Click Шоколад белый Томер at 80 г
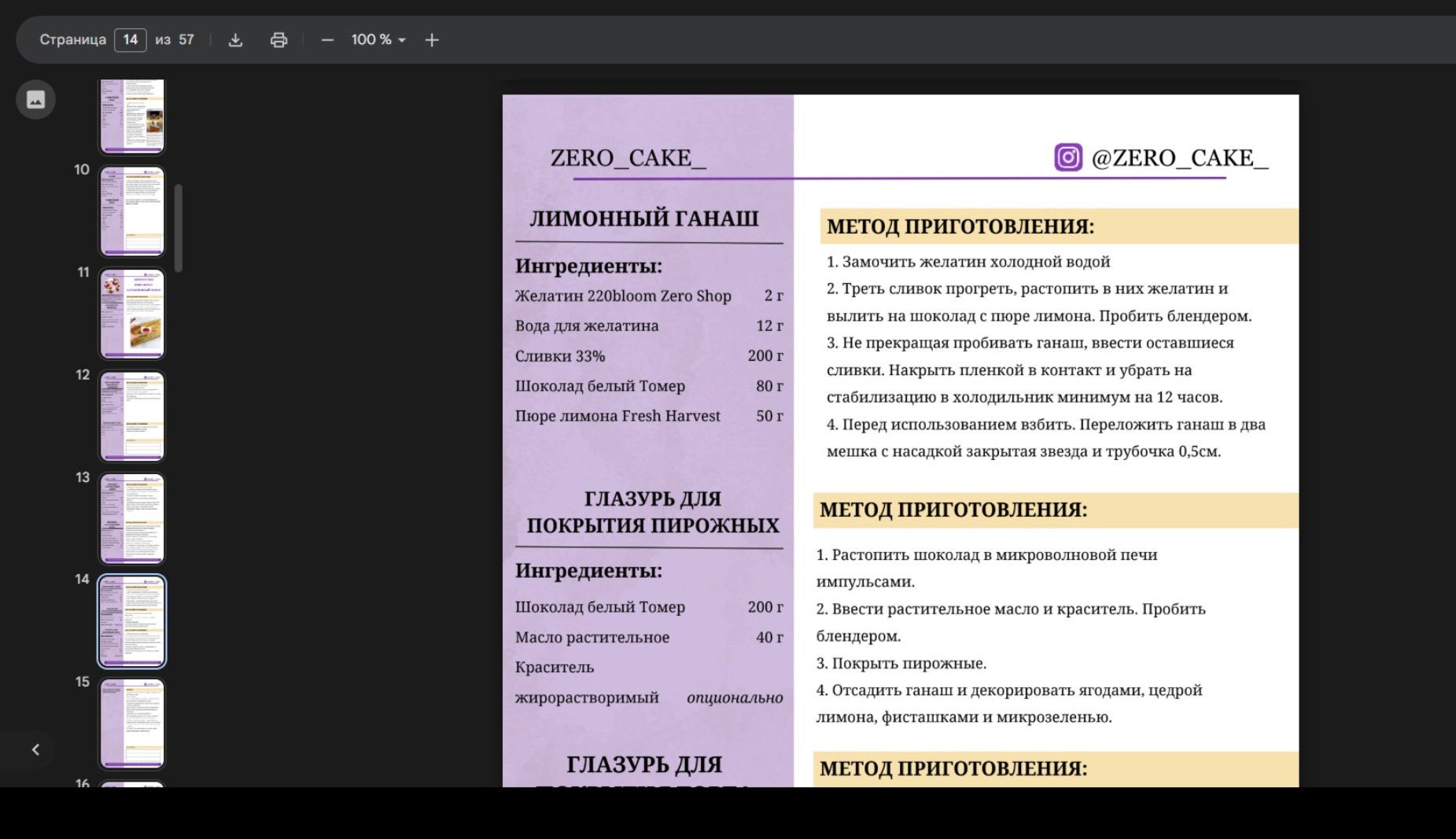 [x=600, y=386]
